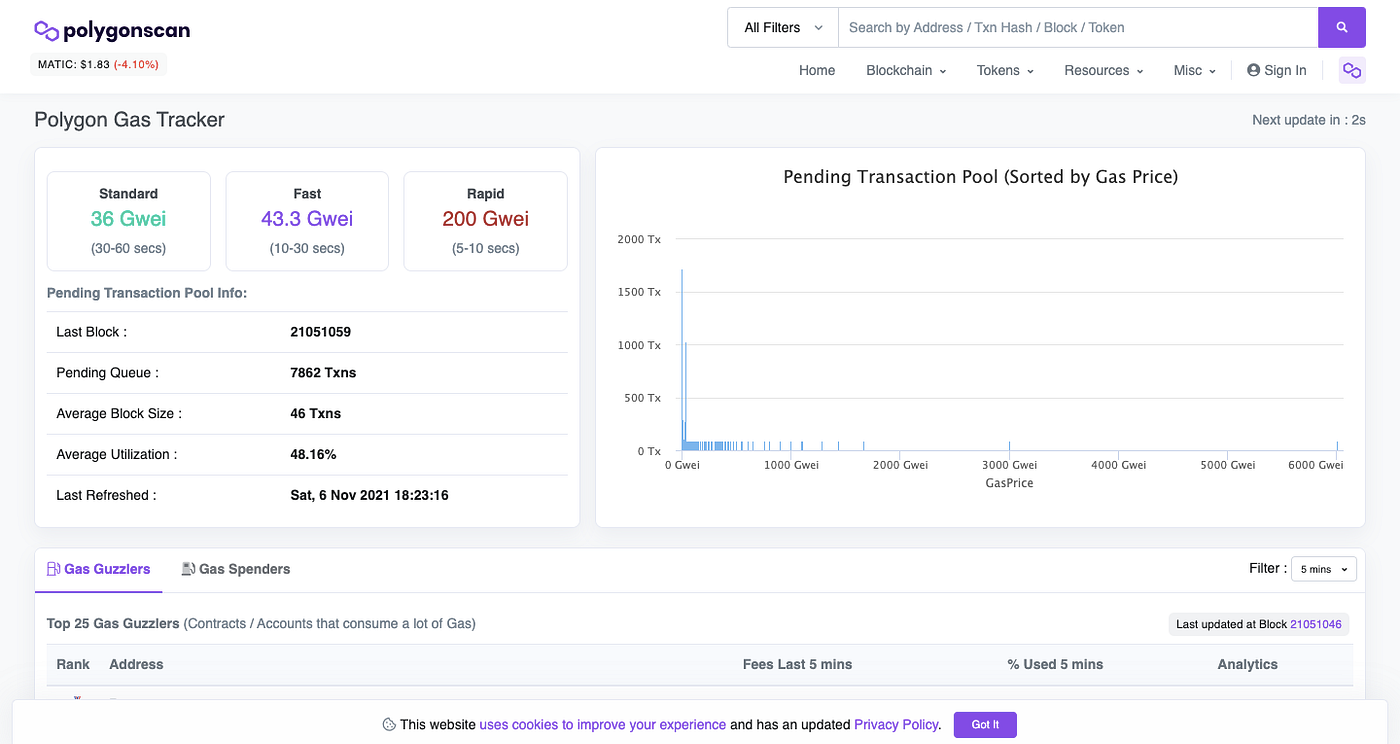The image size is (1400, 744).
Task: Open the All Filters dropdown
Action: click(783, 28)
